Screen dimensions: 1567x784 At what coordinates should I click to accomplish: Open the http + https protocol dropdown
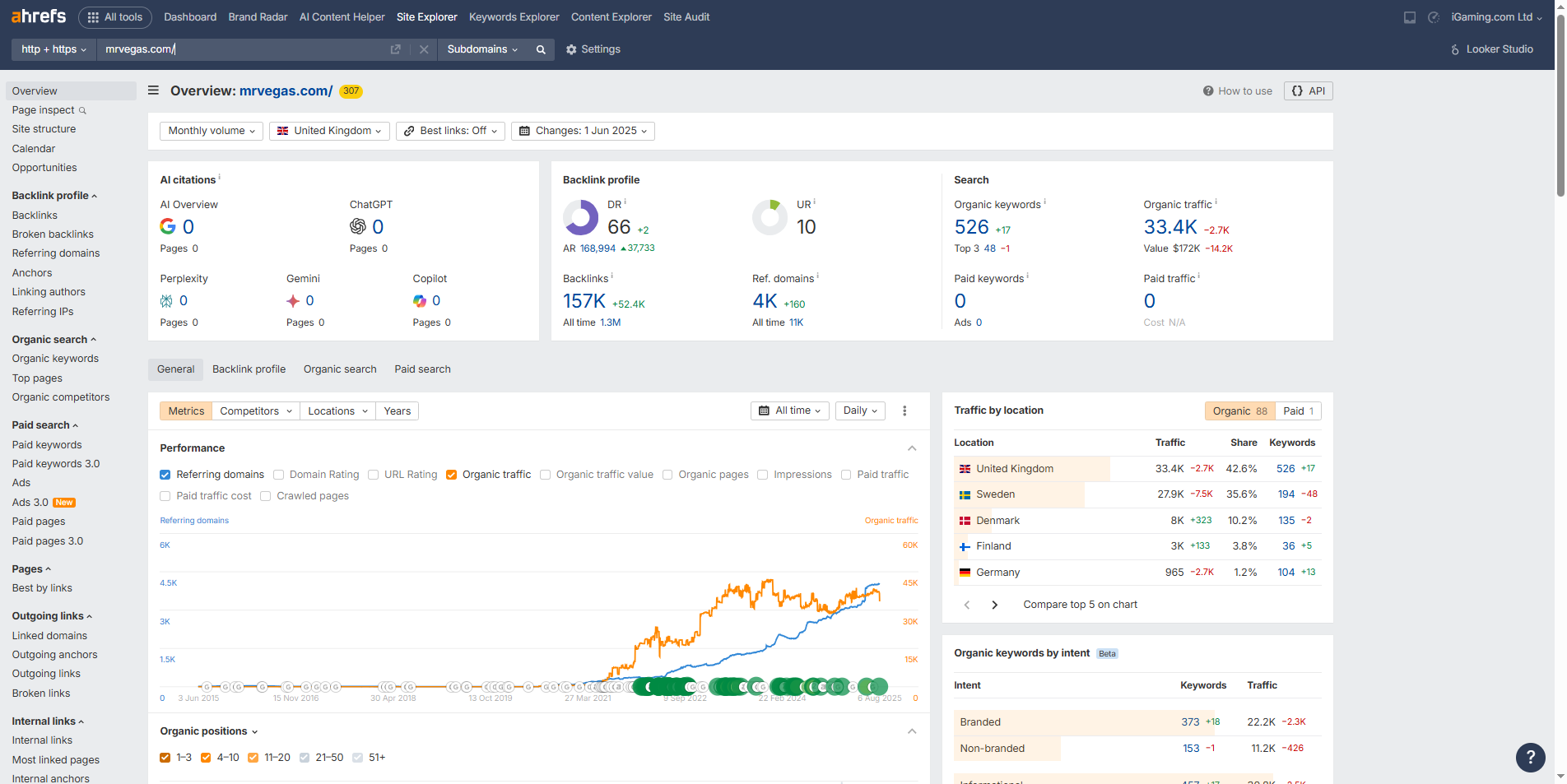pos(53,49)
